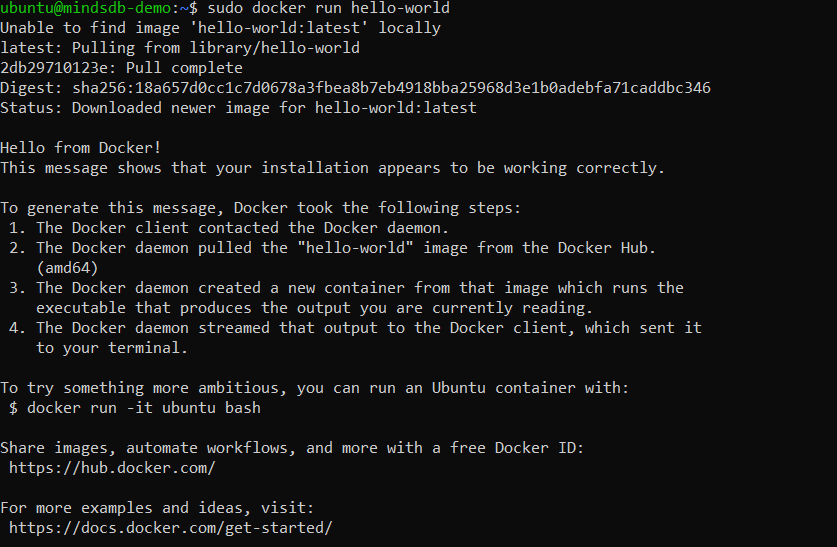The width and height of the screenshot is (837, 547).
Task: Click 'latest: Pulling from library/hello-world' line
Action: [180, 48]
